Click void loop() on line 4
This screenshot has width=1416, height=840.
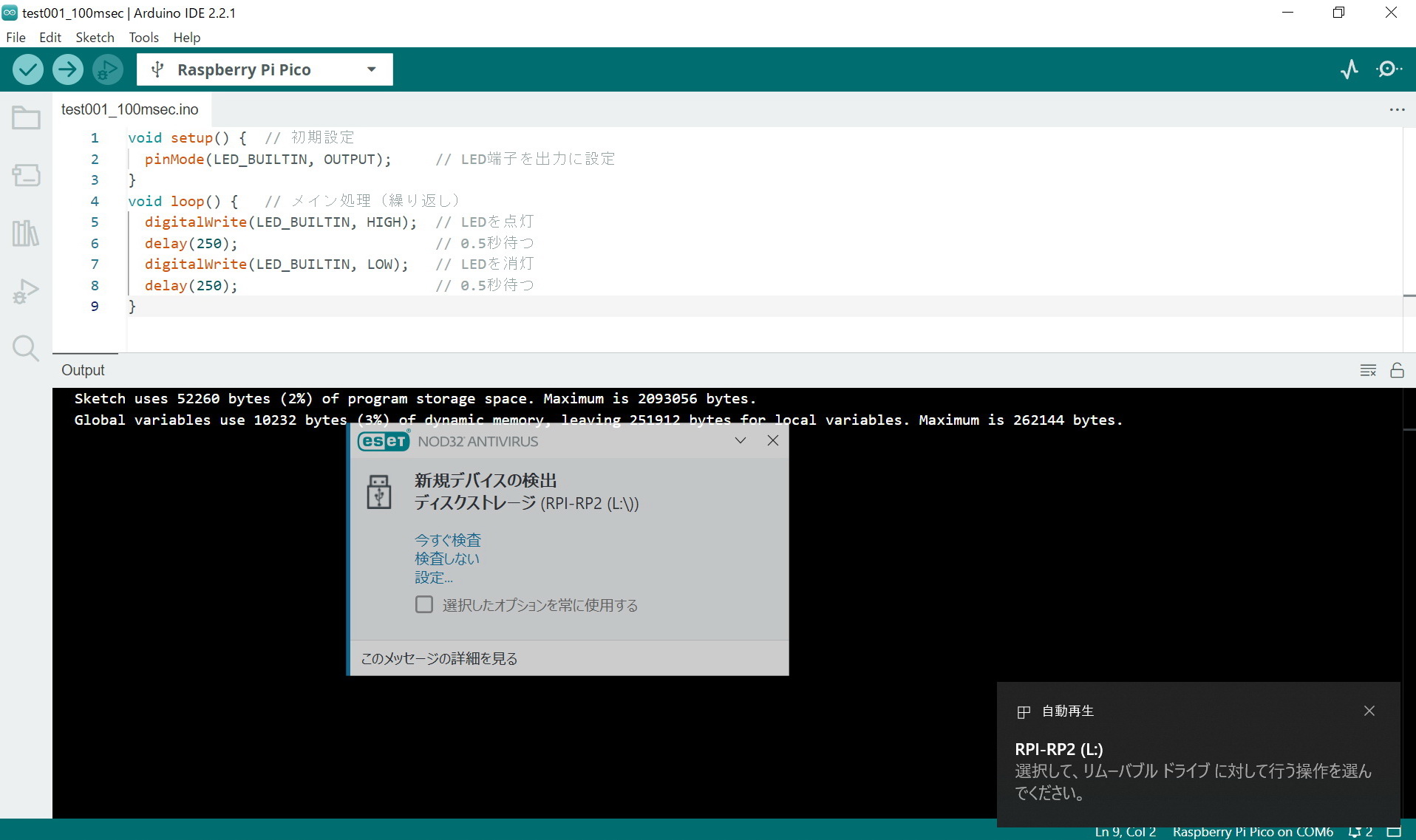tap(183, 201)
